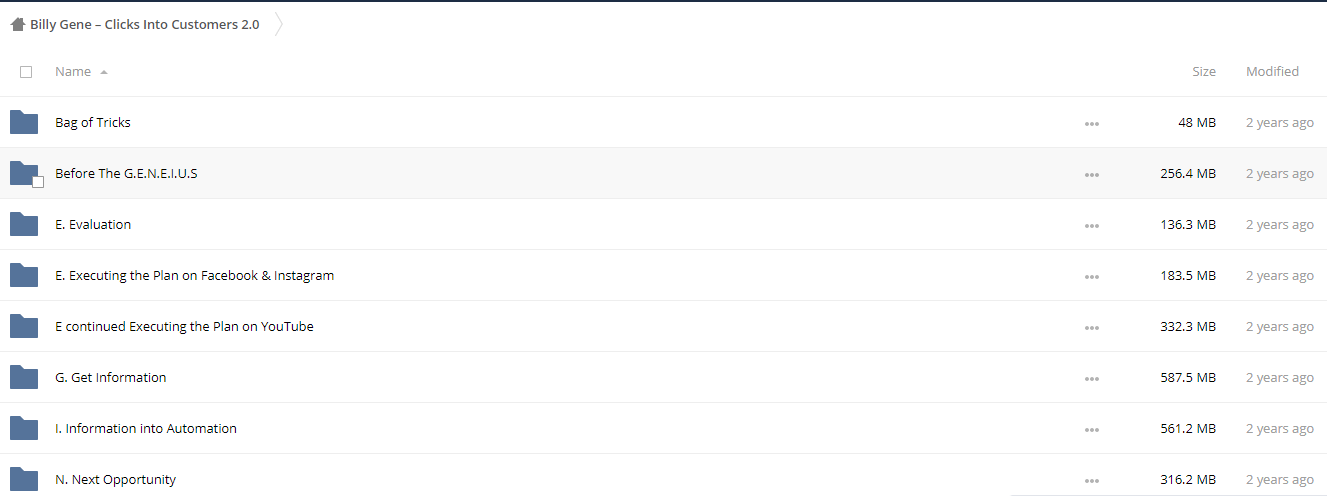Sort the file list by the Size column
The height and width of the screenshot is (496, 1327).
coord(1204,71)
